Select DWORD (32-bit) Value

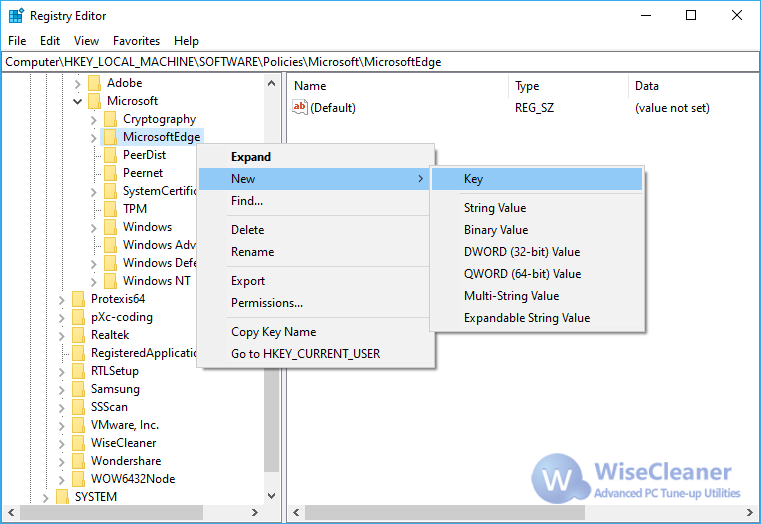537,251
